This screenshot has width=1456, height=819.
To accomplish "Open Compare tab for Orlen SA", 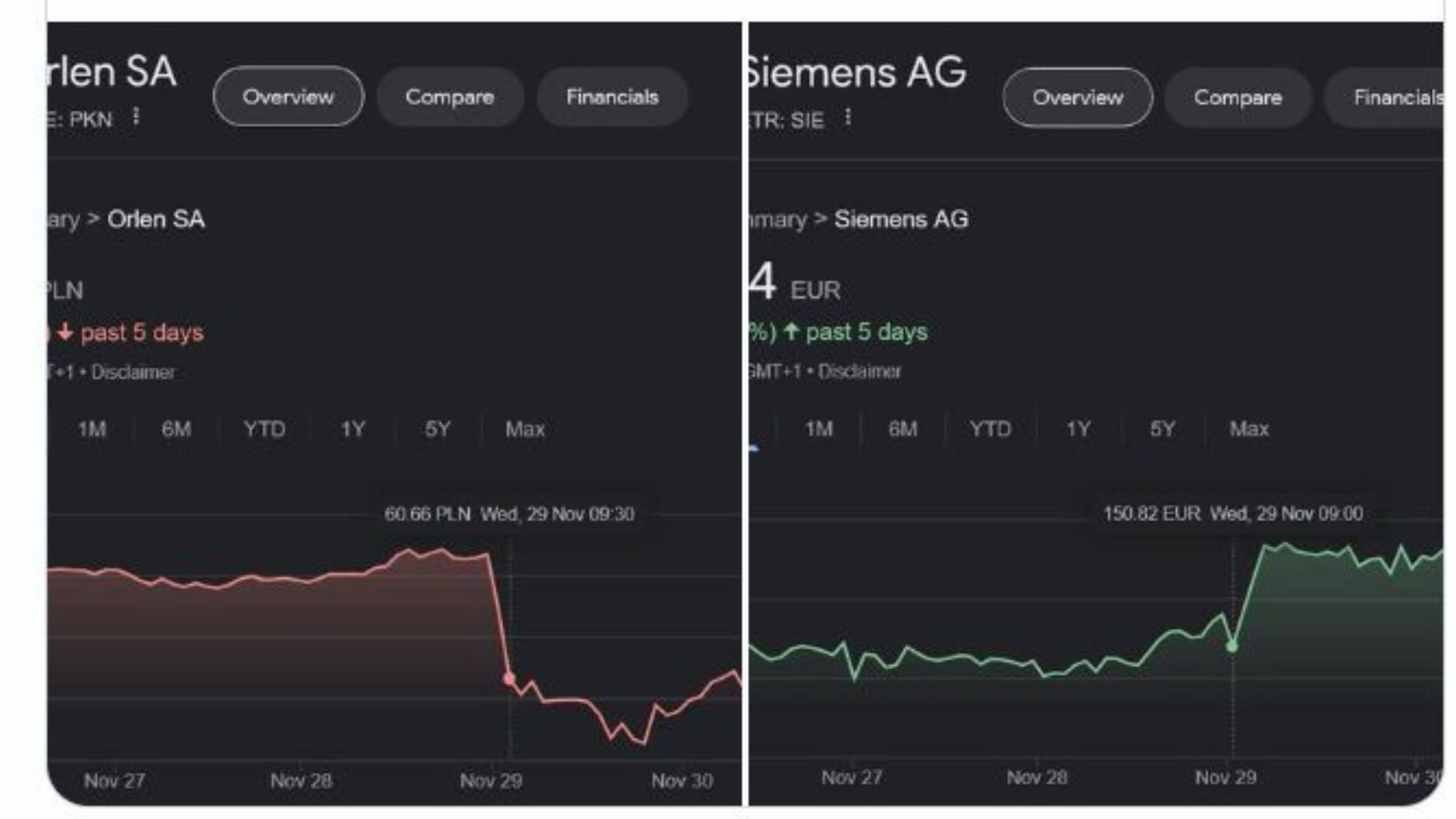I will pyautogui.click(x=450, y=96).
